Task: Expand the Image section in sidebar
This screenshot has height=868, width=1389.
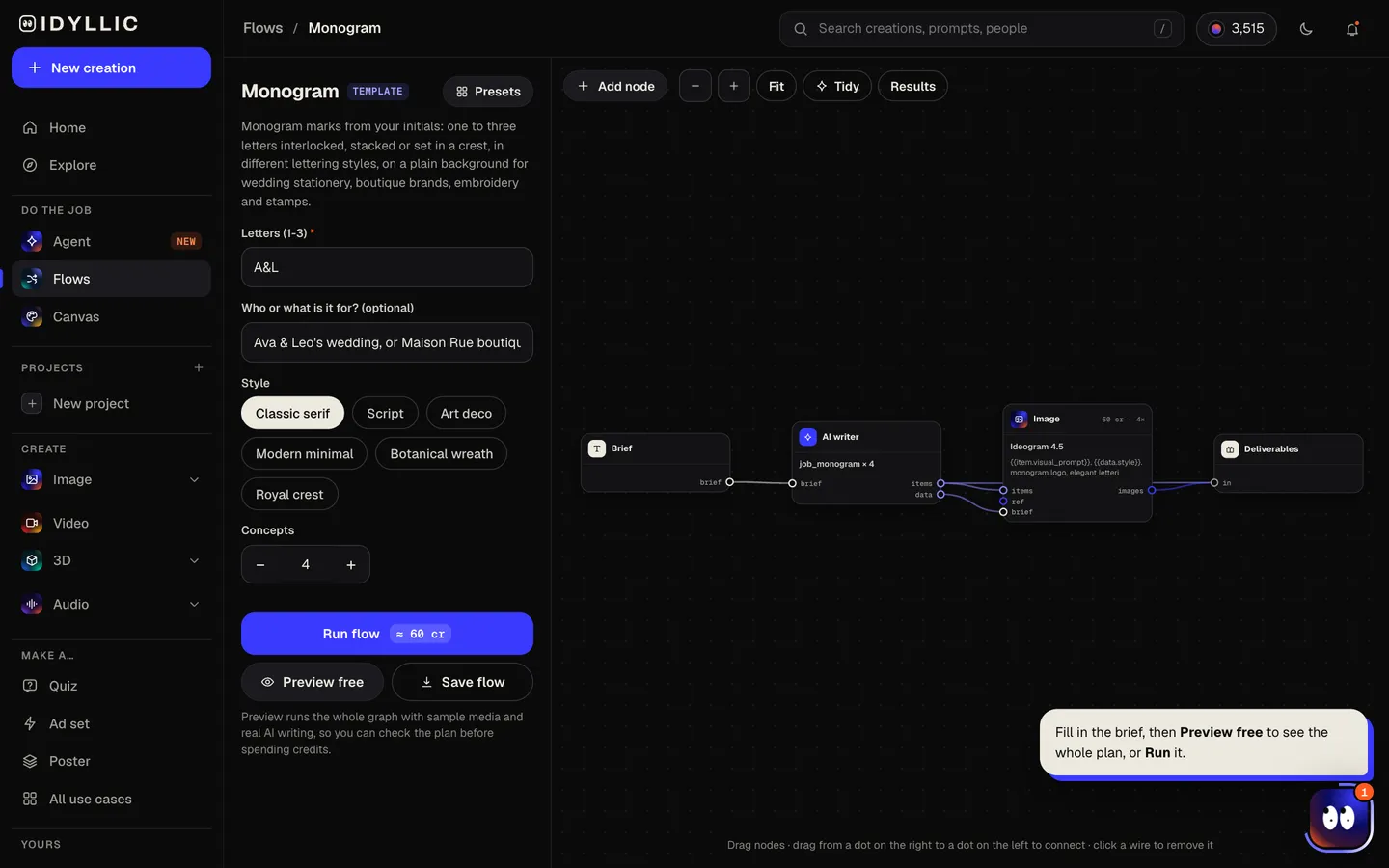Action: point(194,479)
